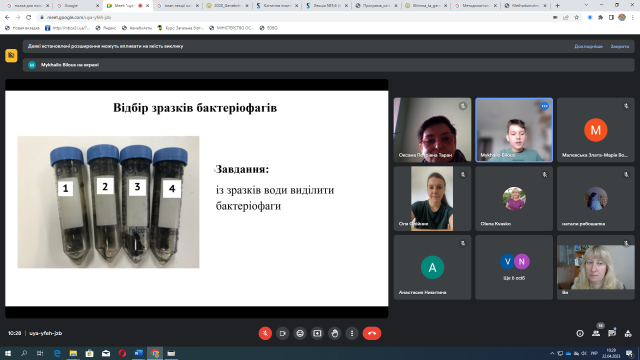Open the Extensions puzzle icon
The height and width of the screenshot is (360, 640).
(600, 18)
